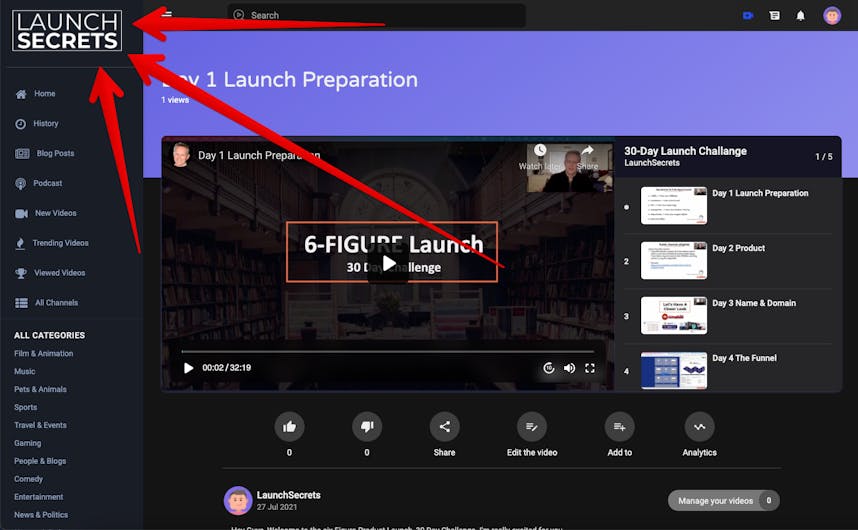Click presenter avatar in video title overlay
The width and height of the screenshot is (858, 530).
click(x=181, y=155)
